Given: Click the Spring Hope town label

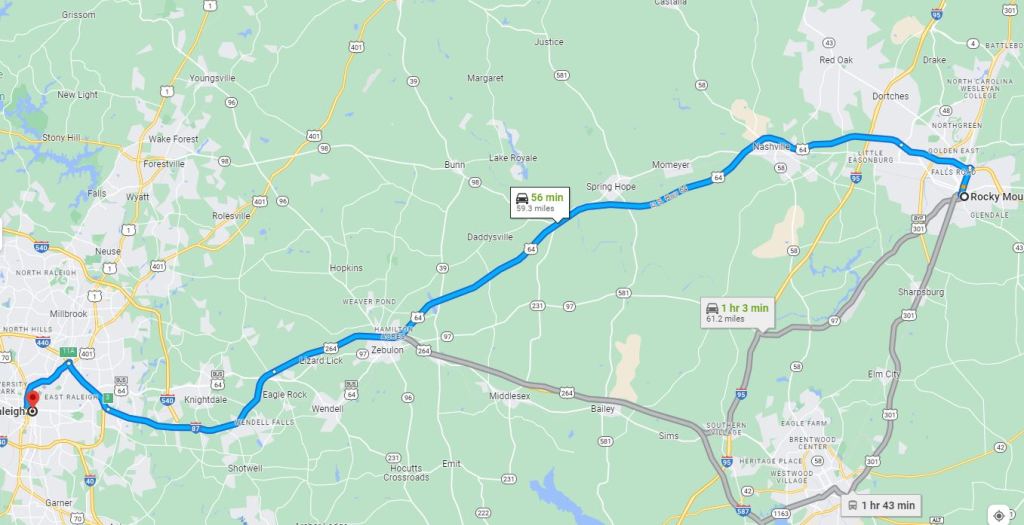Looking at the screenshot, I should click(611, 187).
